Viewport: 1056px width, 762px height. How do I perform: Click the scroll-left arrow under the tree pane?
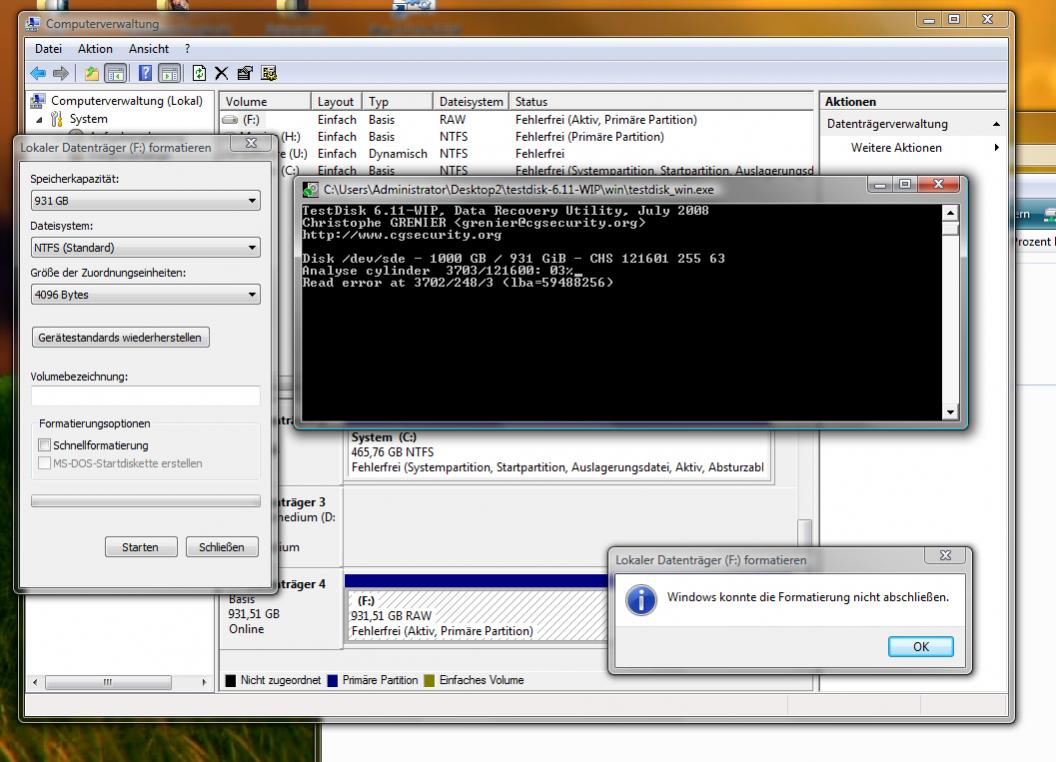point(35,682)
